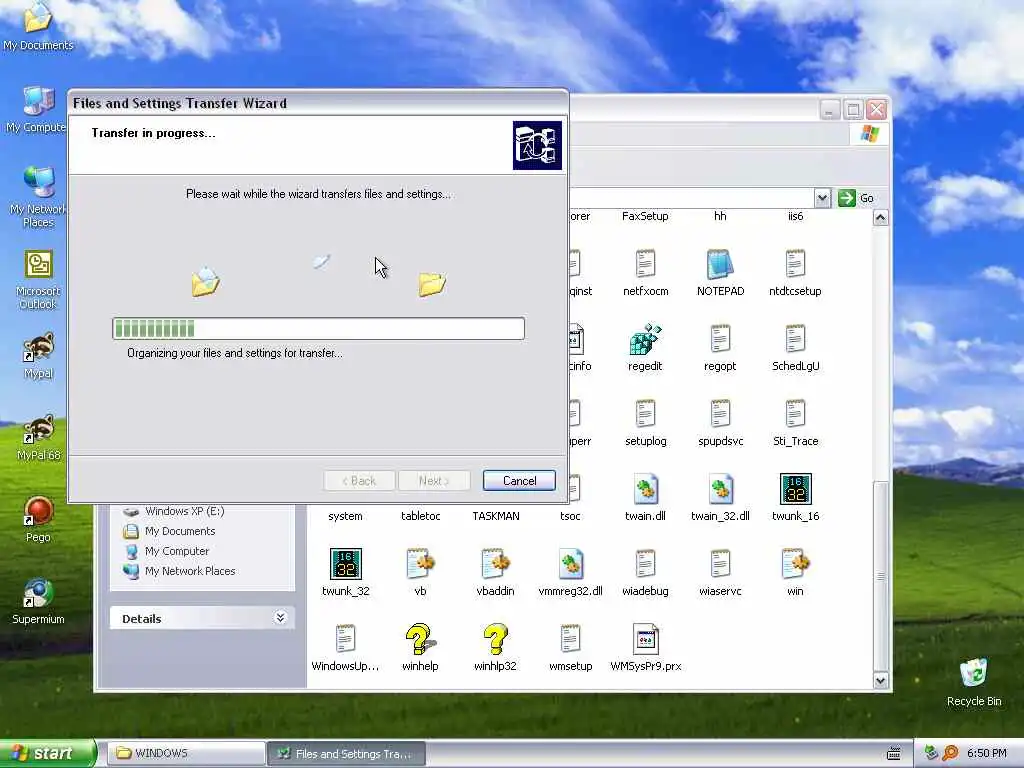
Task: Select the vmmreg32.dll file icon
Action: click(x=570, y=564)
